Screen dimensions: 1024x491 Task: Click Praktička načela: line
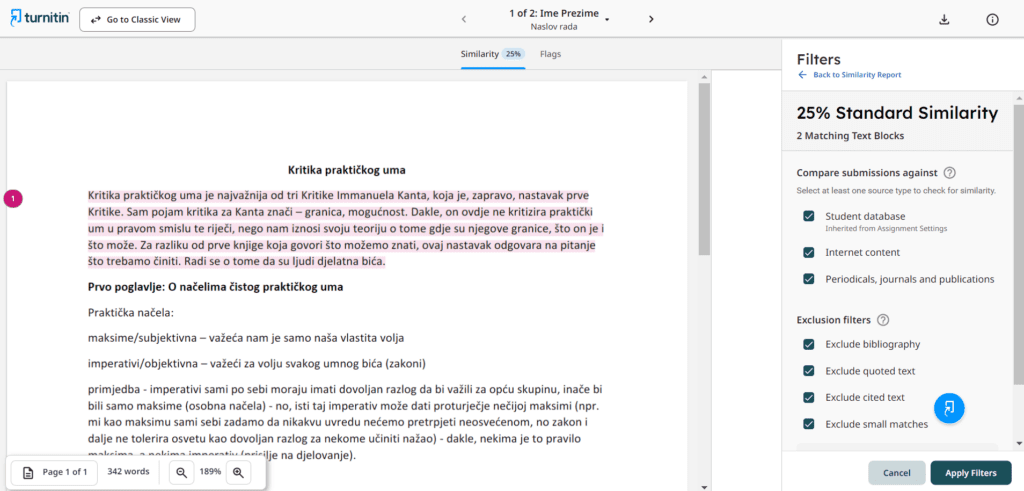pos(131,313)
